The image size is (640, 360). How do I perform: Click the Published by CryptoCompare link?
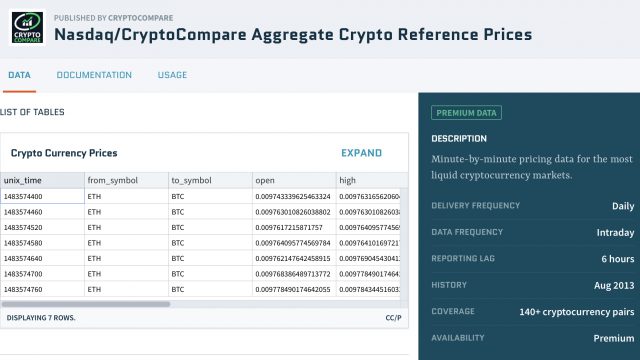coord(113,18)
